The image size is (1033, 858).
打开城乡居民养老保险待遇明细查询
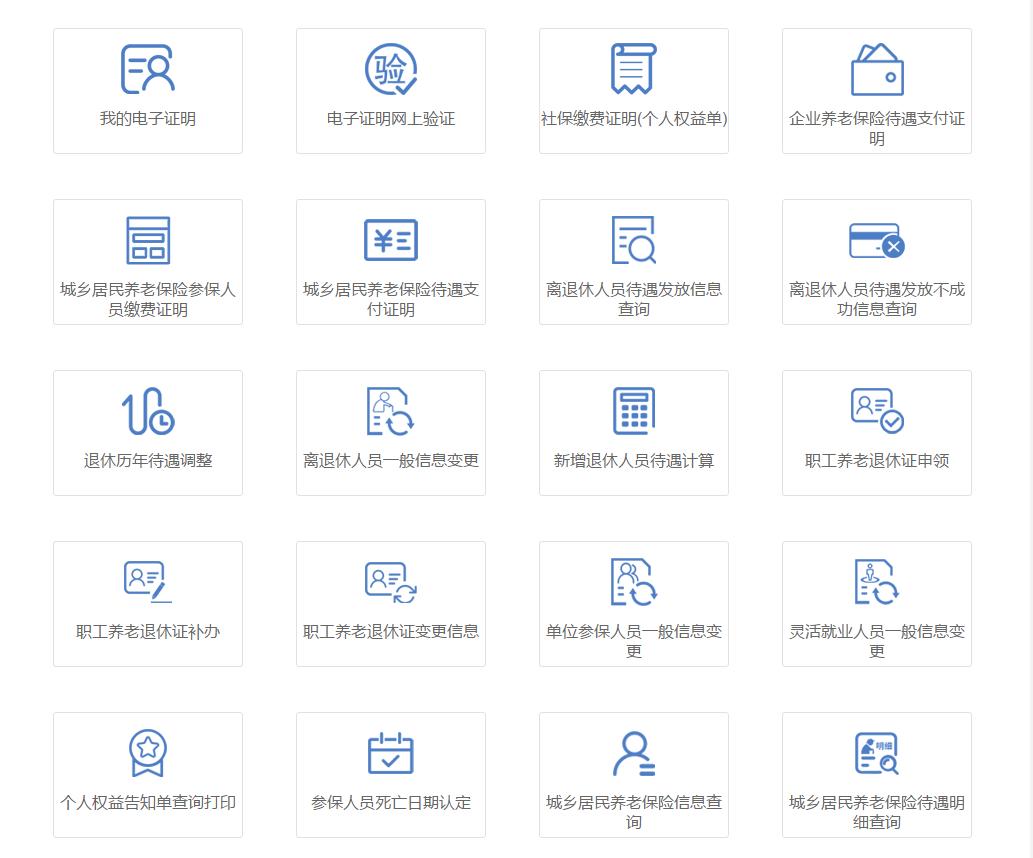coord(876,774)
